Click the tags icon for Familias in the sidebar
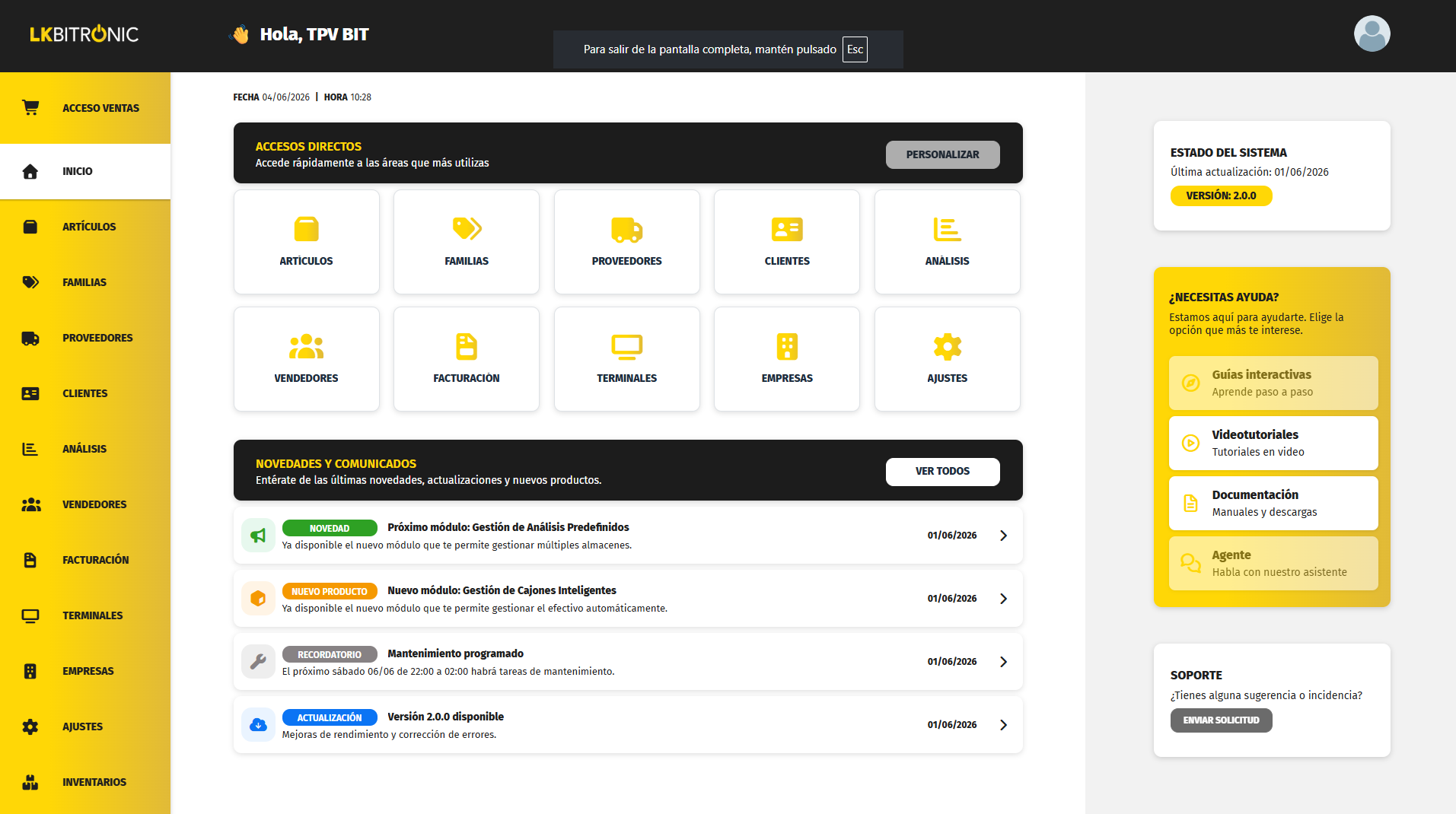 [x=30, y=282]
